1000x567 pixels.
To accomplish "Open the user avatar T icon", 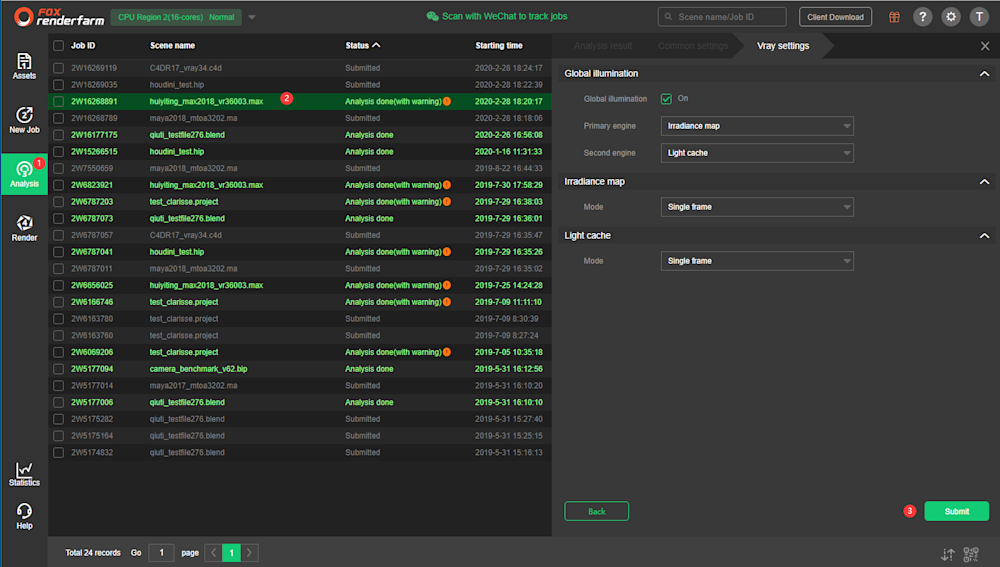I will click(x=979, y=17).
